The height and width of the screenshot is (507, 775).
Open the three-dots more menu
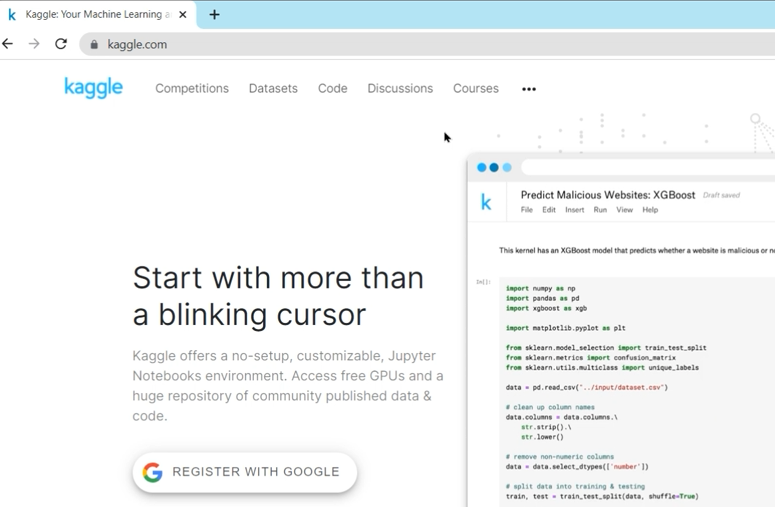pyautogui.click(x=529, y=89)
